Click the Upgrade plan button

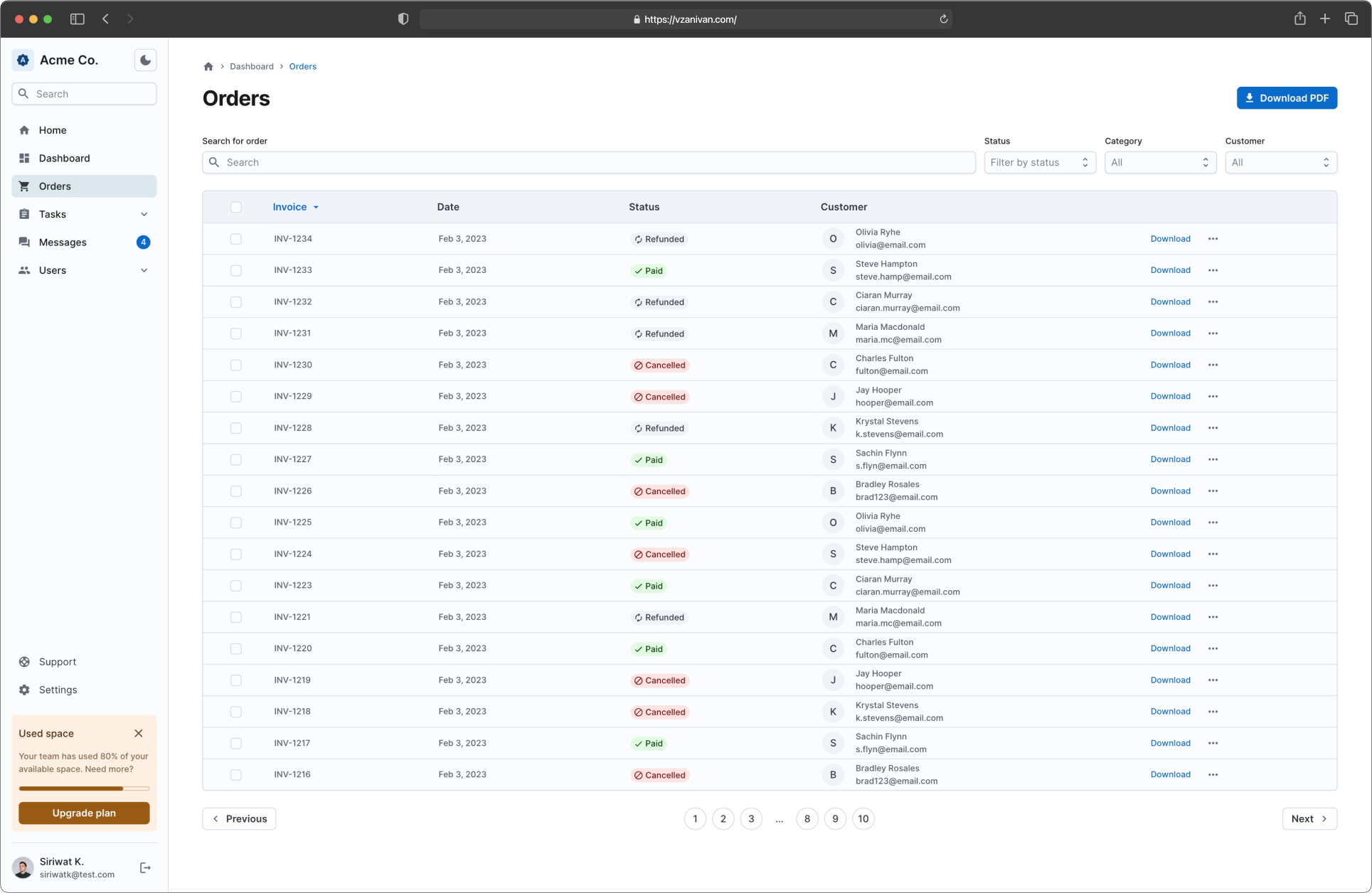[84, 813]
